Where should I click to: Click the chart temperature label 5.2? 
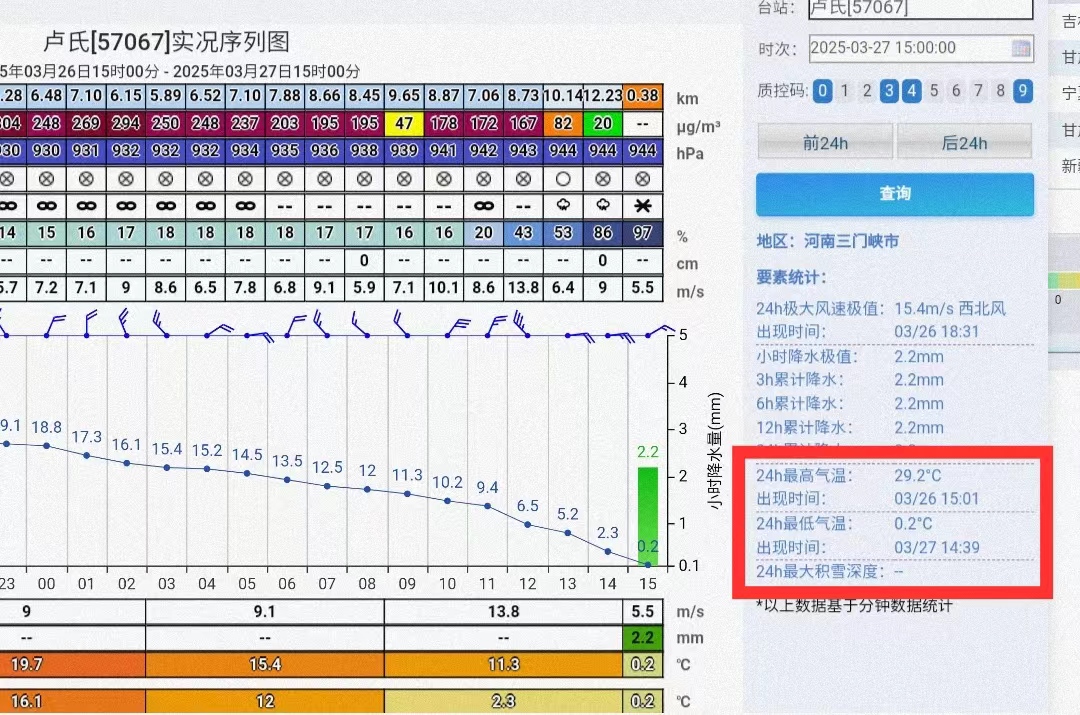point(568,514)
